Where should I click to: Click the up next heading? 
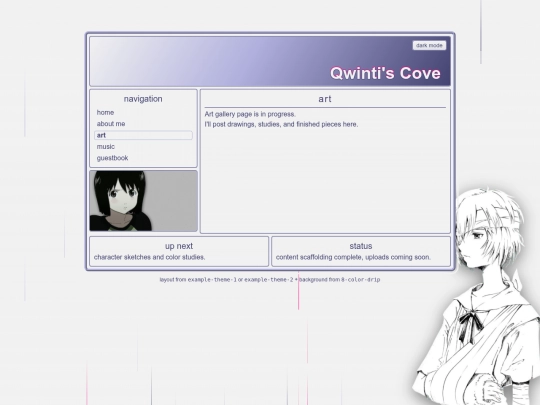179,246
